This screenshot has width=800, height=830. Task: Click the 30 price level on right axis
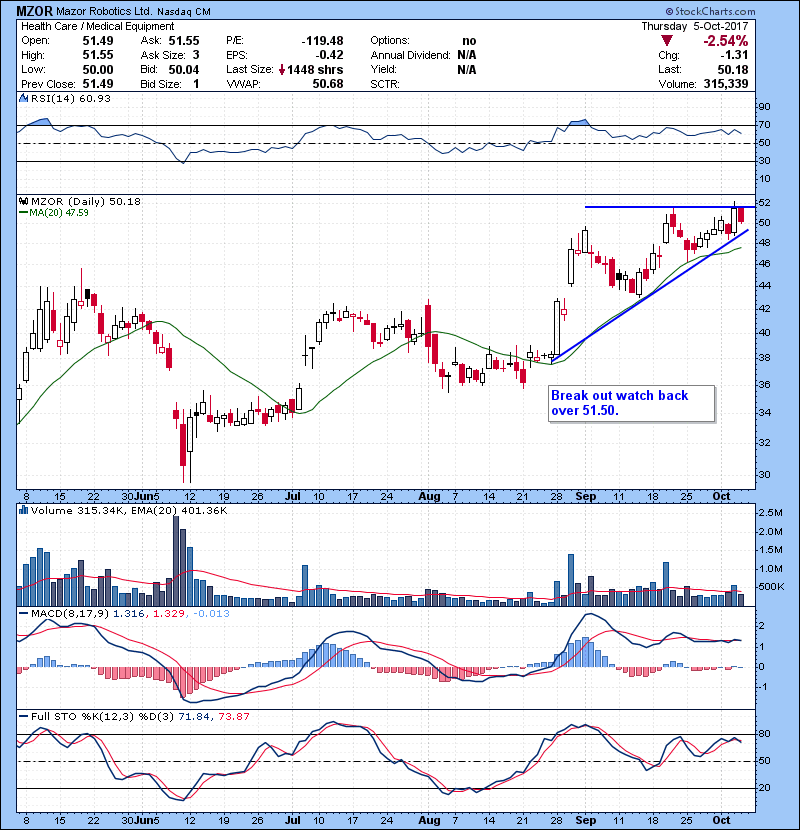[x=764, y=474]
